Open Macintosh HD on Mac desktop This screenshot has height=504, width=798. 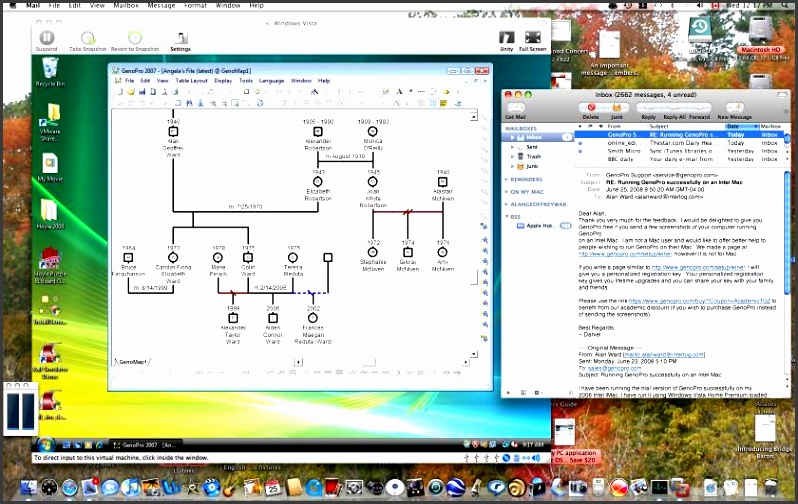pyautogui.click(x=761, y=32)
